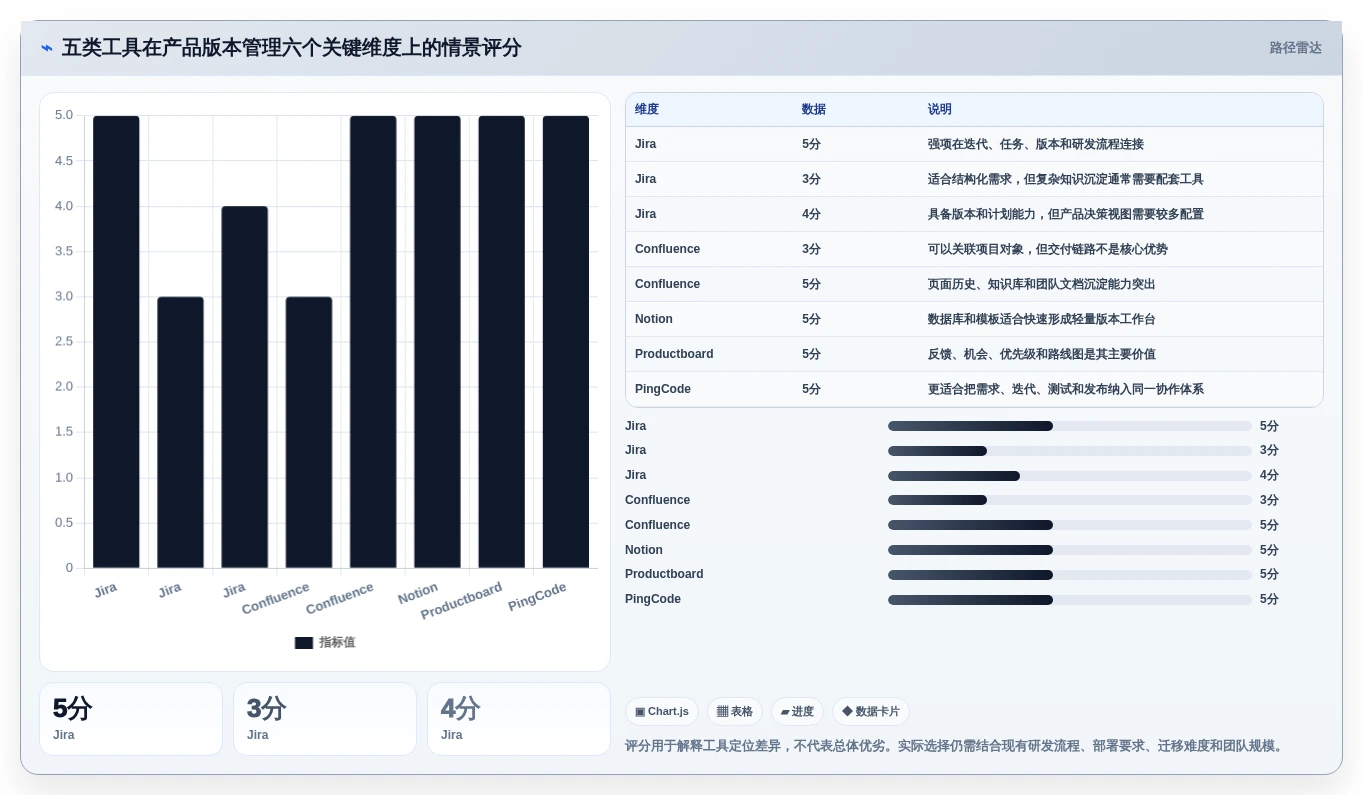
Task: Click the chart title heading text
Action: pos(291,48)
